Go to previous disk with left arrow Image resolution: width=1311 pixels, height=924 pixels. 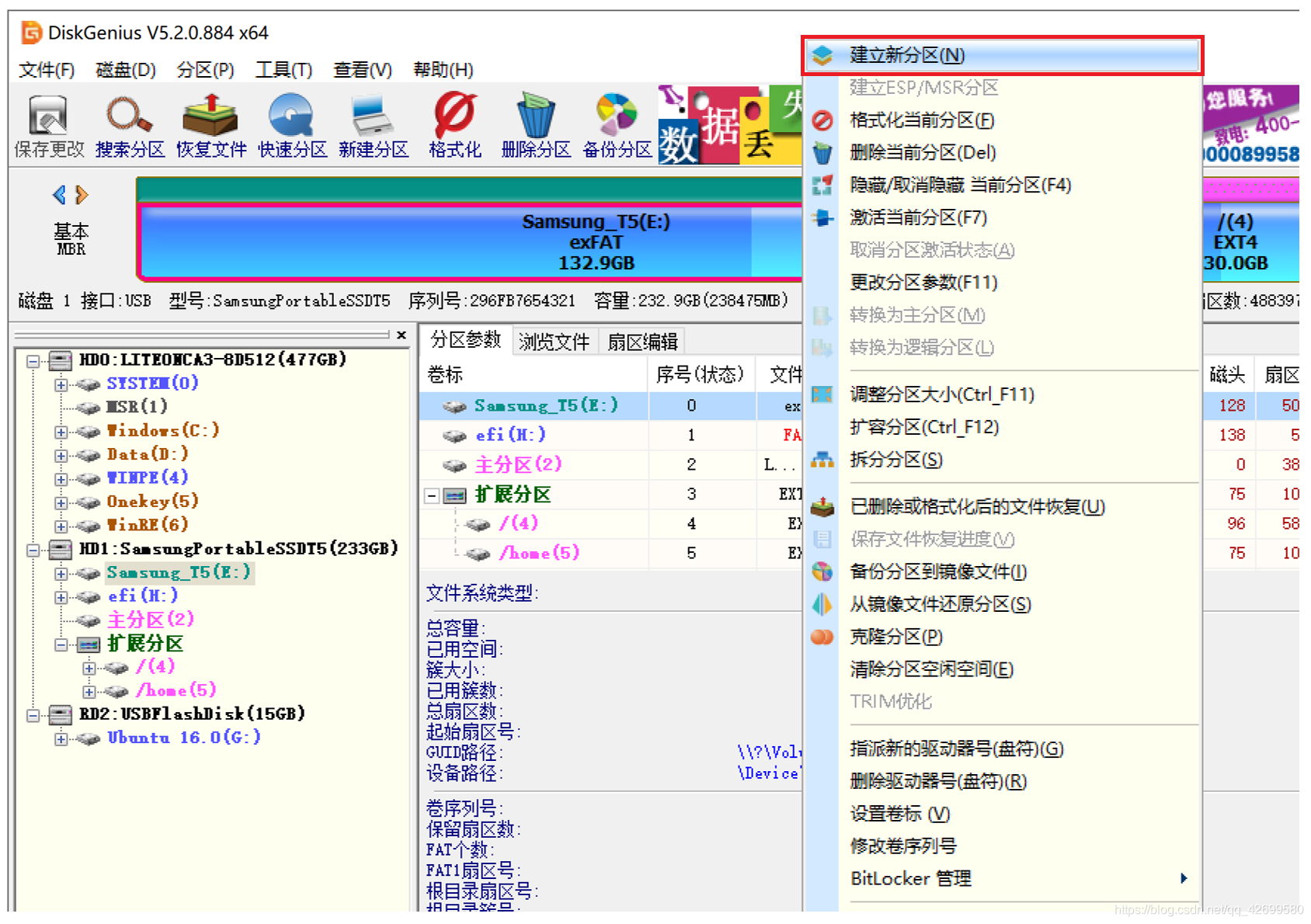[59, 195]
